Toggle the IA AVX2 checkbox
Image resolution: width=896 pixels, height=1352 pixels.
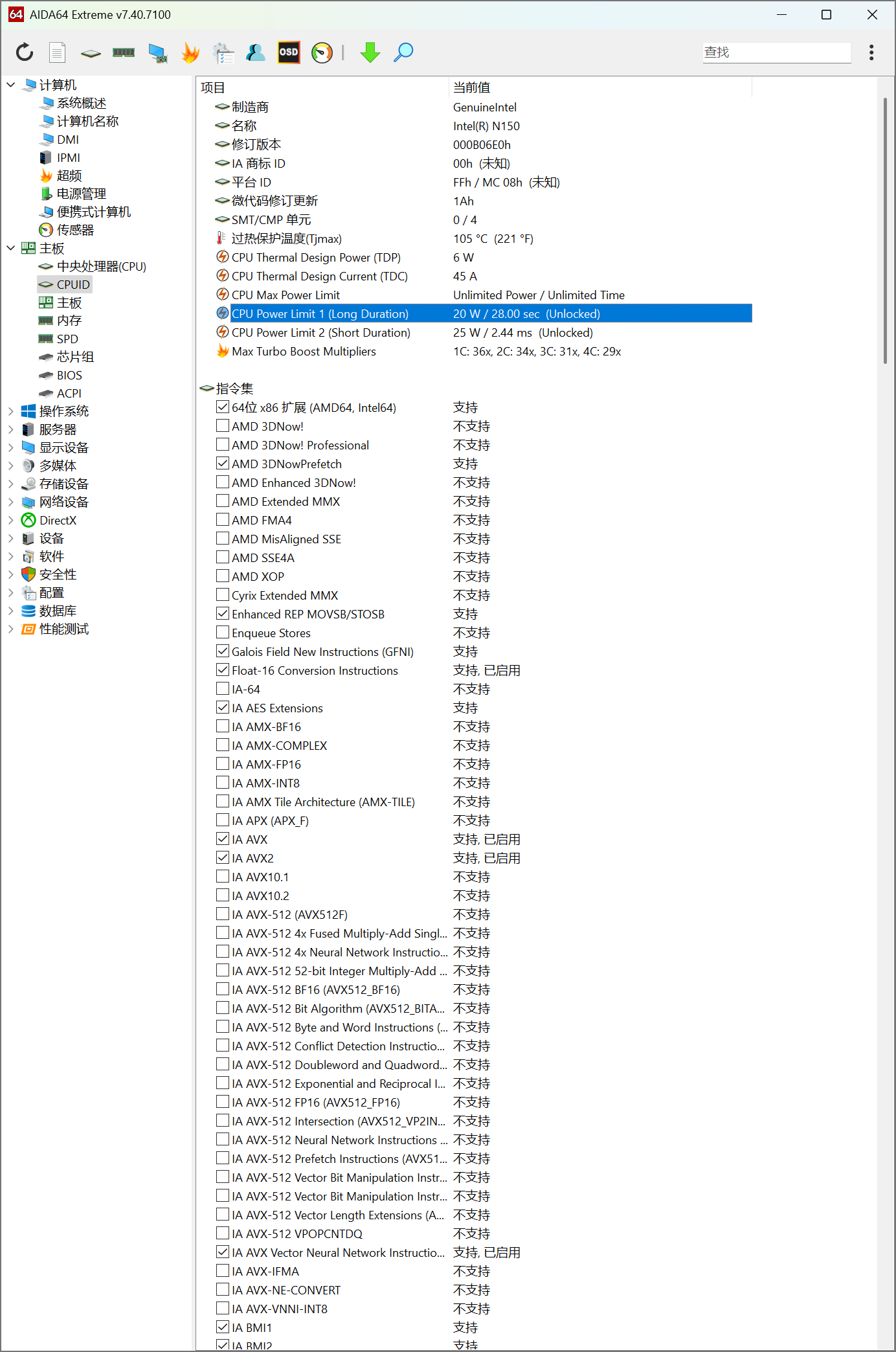point(223,858)
